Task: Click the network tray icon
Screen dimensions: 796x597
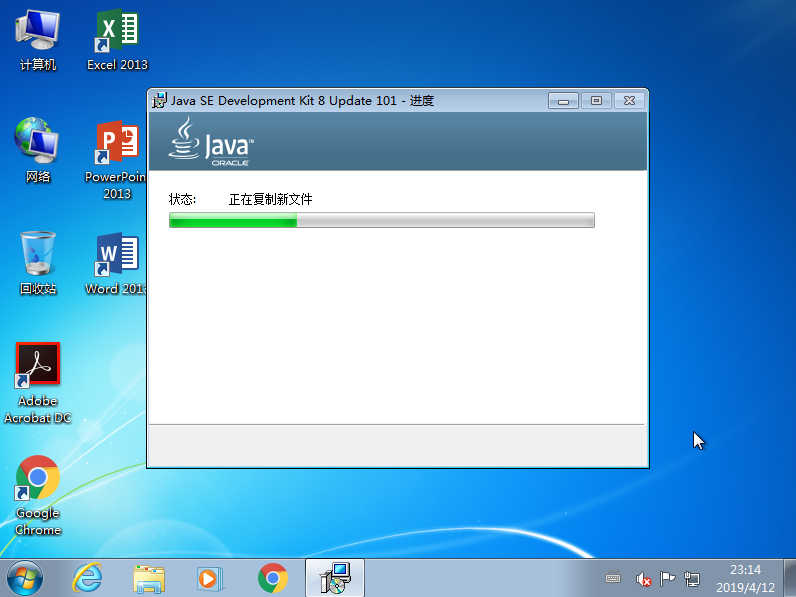Action: [691, 579]
